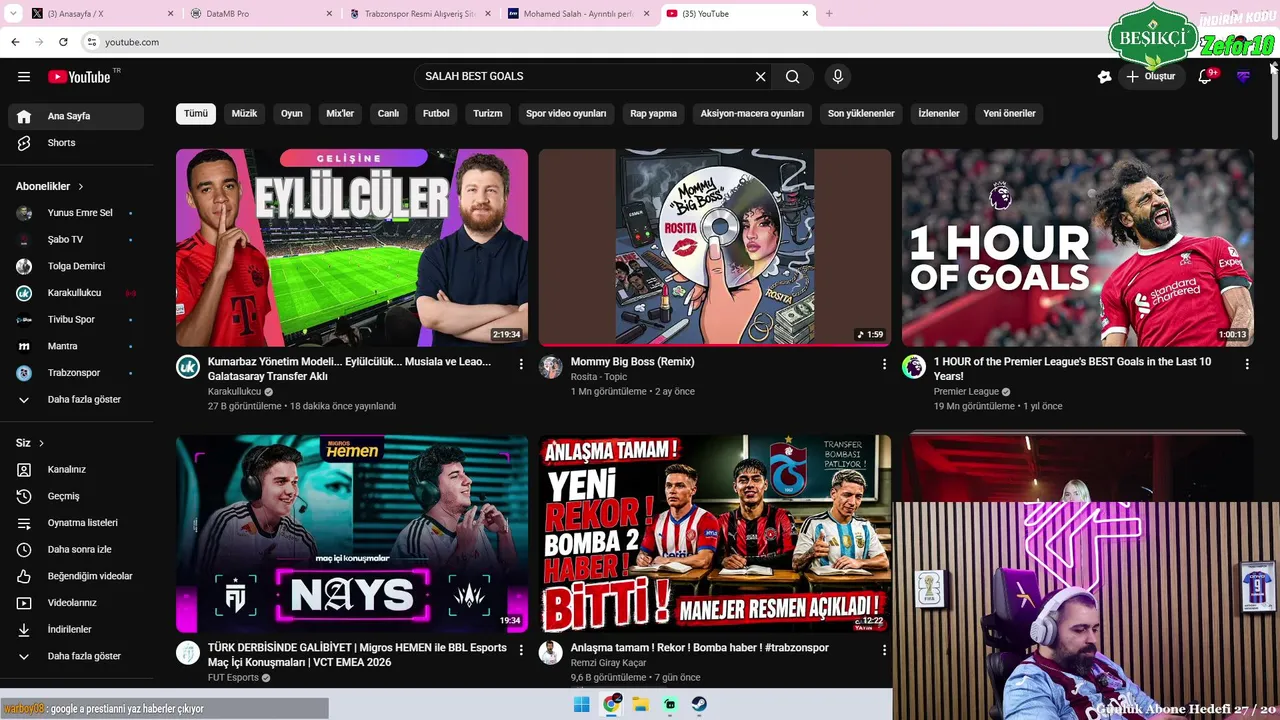Screen dimensions: 1280x720
Task: Open Steam from the taskbar
Action: pos(700,705)
